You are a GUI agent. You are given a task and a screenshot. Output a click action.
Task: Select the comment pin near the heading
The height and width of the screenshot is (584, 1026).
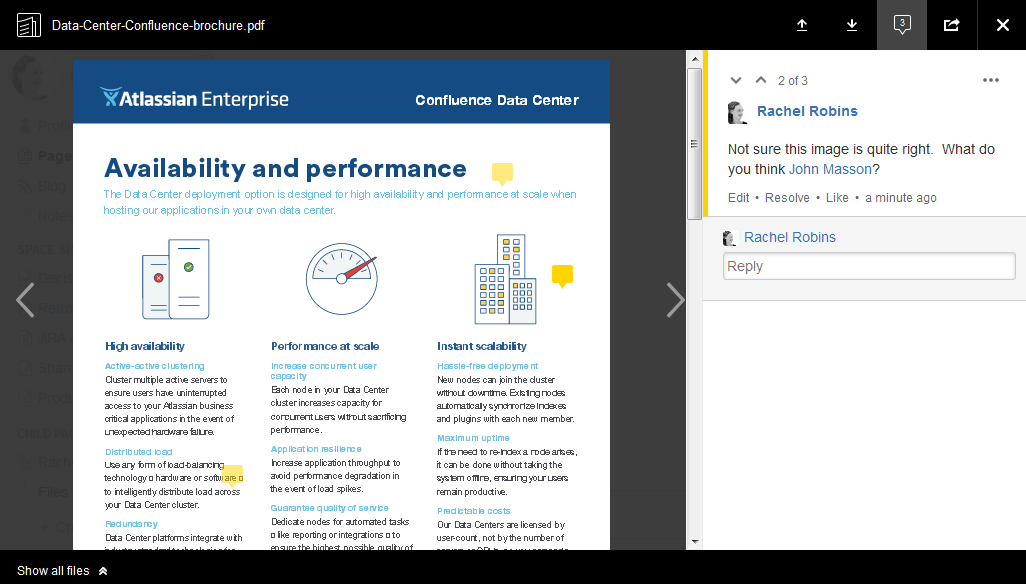point(503,174)
